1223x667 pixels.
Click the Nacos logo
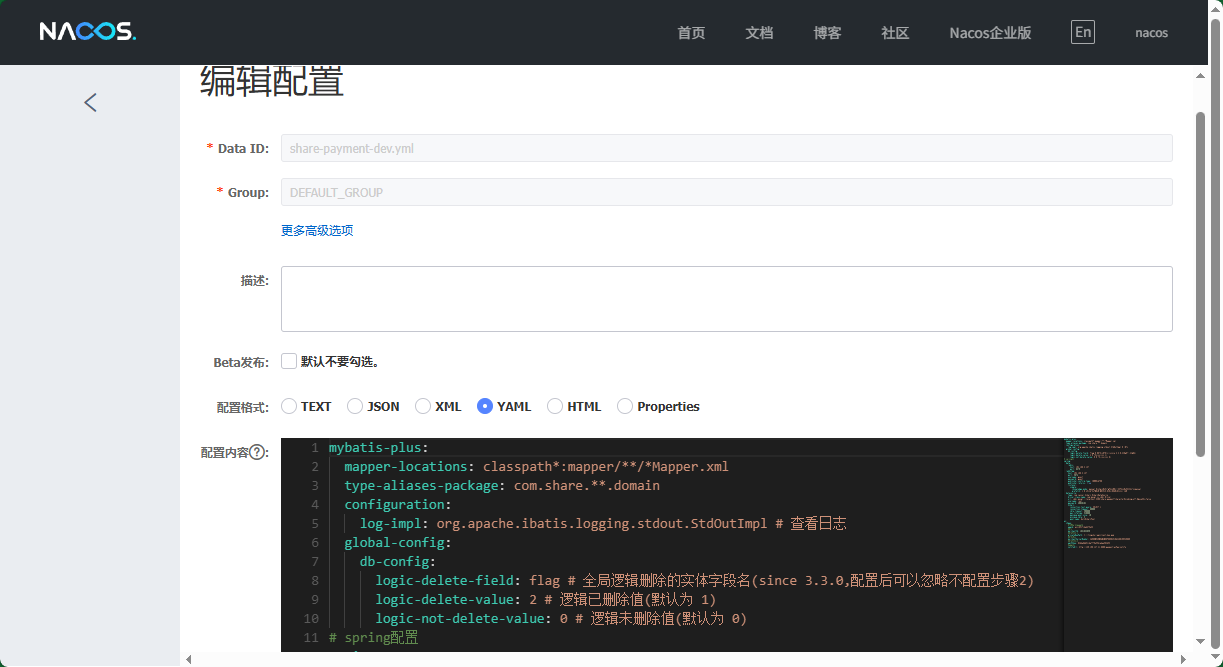pyautogui.click(x=88, y=32)
